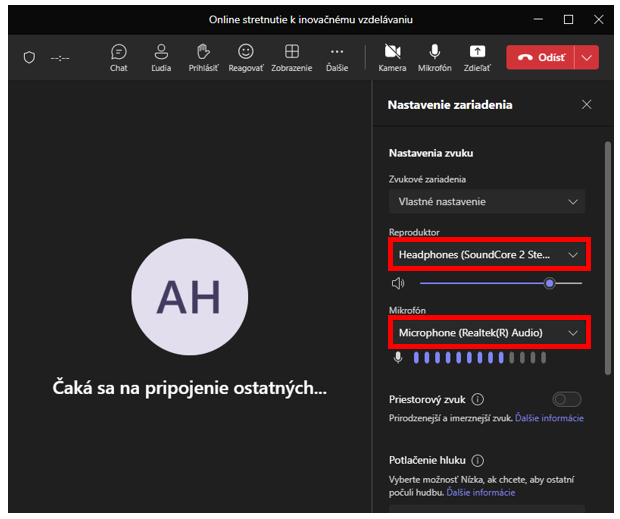This screenshot has height=519, width=620.
Task: Open Ďalšie more options menu
Action: coord(337,58)
